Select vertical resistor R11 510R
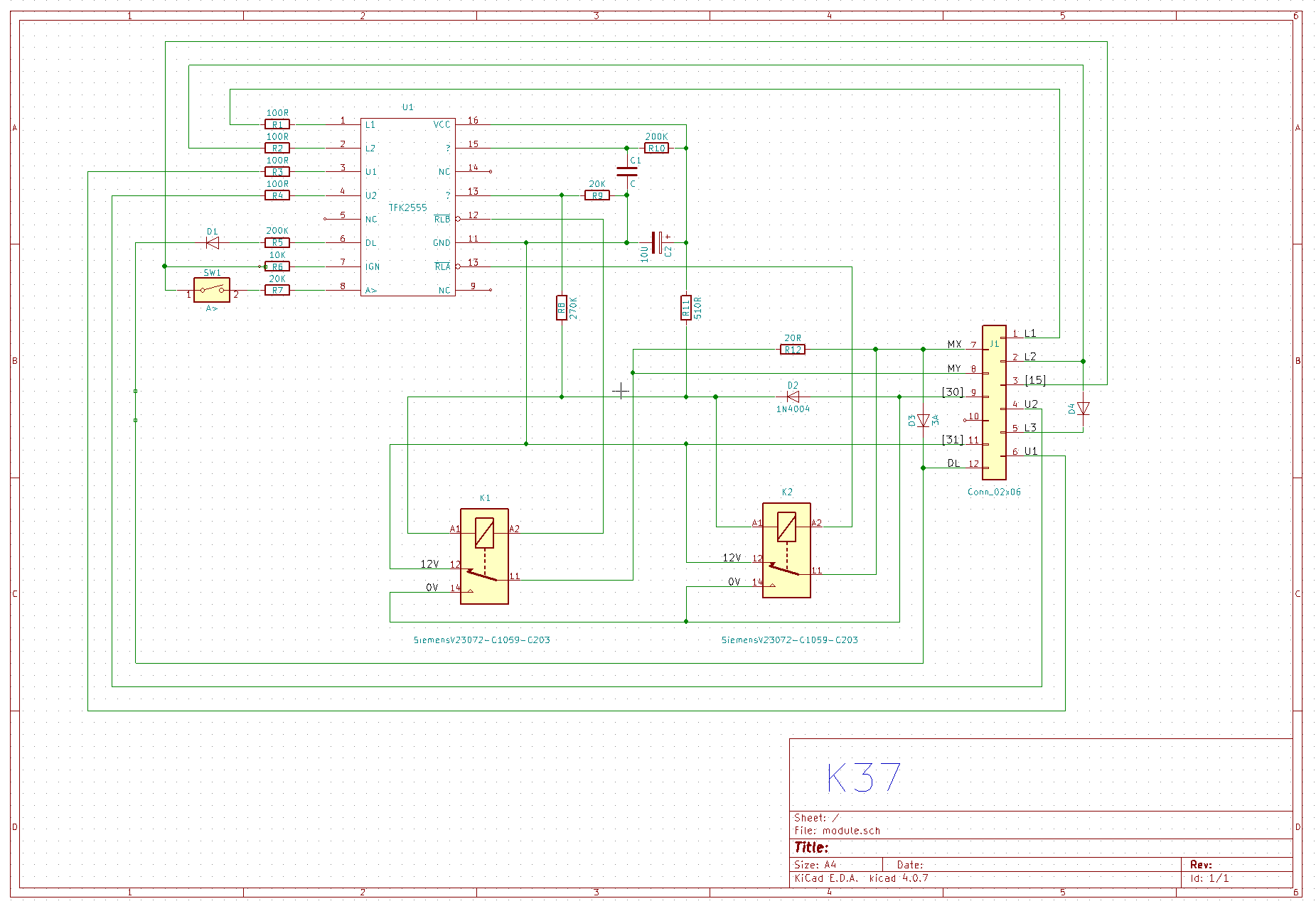The width and height of the screenshot is (1316, 911). [x=686, y=308]
